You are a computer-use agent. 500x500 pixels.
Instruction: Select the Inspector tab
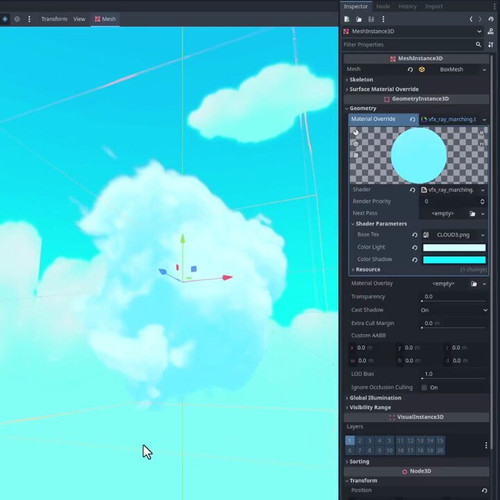pos(356,6)
